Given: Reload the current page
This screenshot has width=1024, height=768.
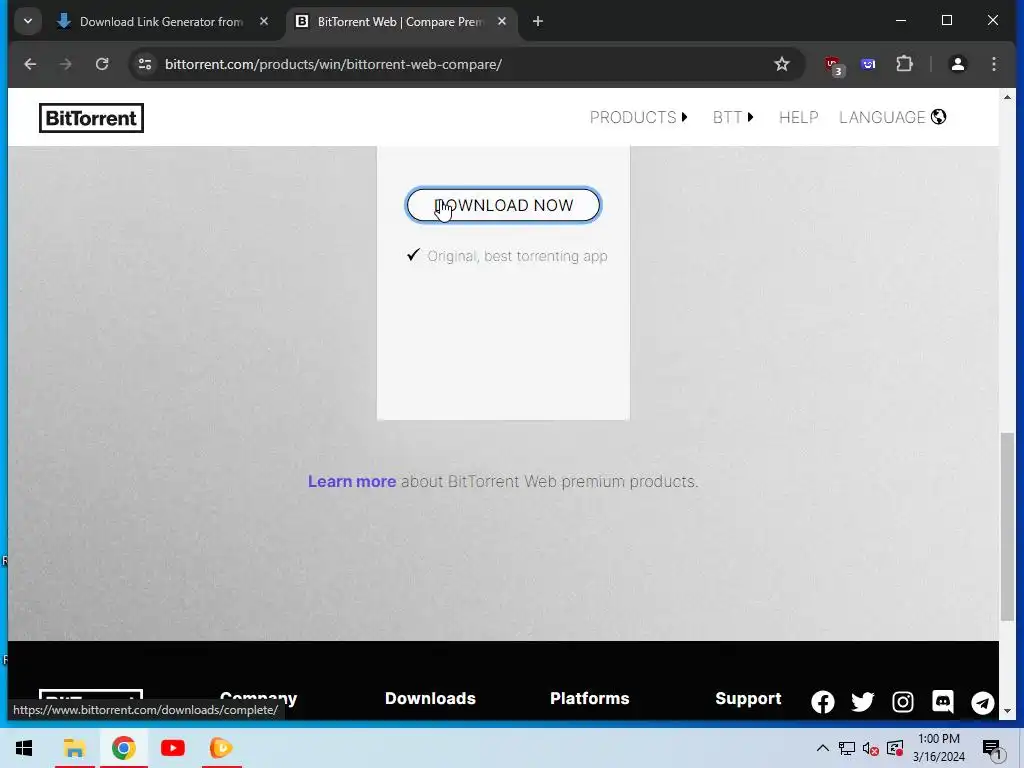Looking at the screenshot, I should (x=102, y=64).
